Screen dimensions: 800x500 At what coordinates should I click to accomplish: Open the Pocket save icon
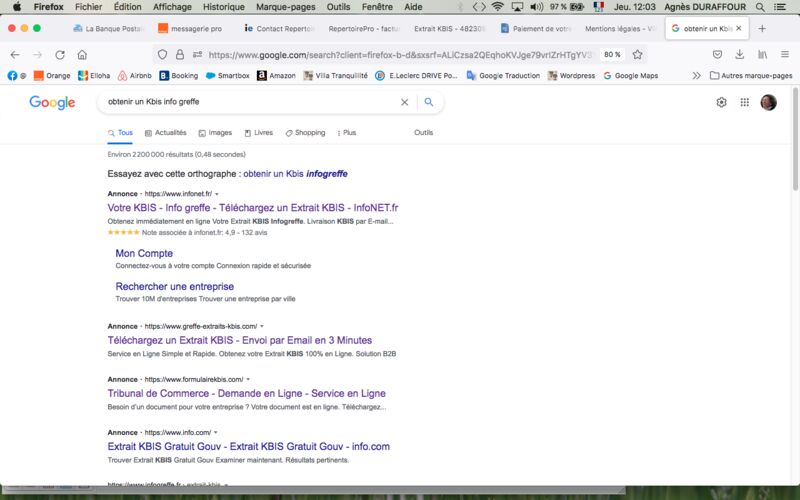[717, 55]
